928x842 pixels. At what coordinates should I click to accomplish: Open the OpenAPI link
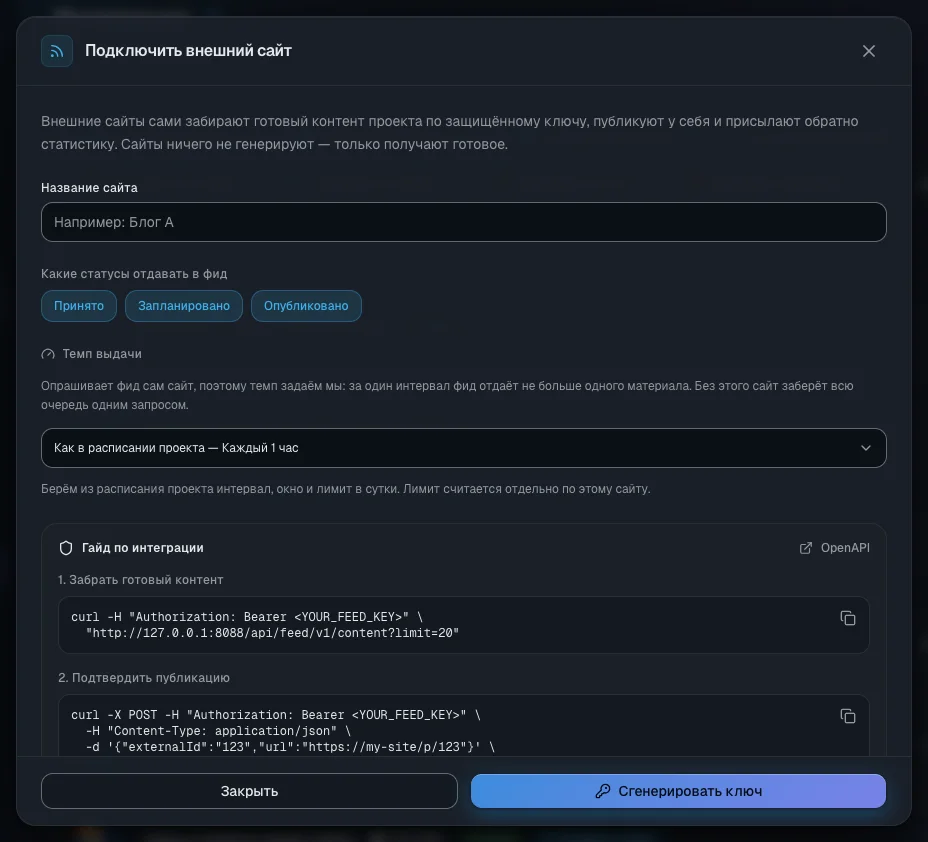tap(834, 548)
